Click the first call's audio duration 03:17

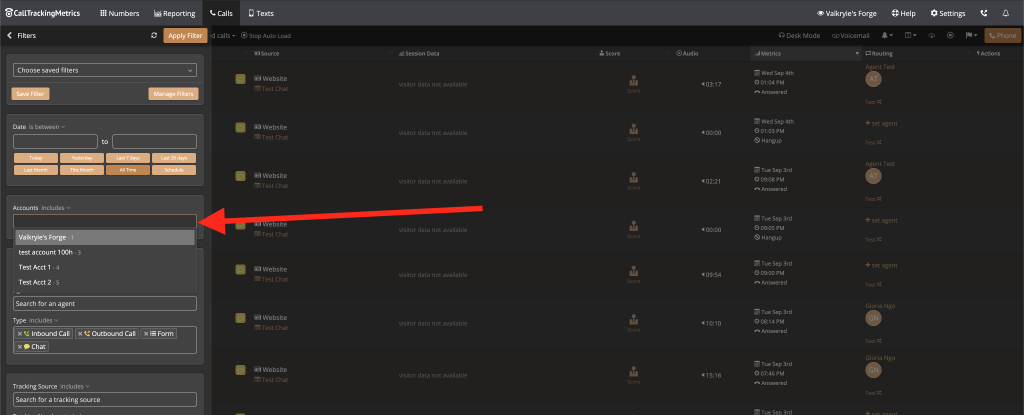(711, 84)
